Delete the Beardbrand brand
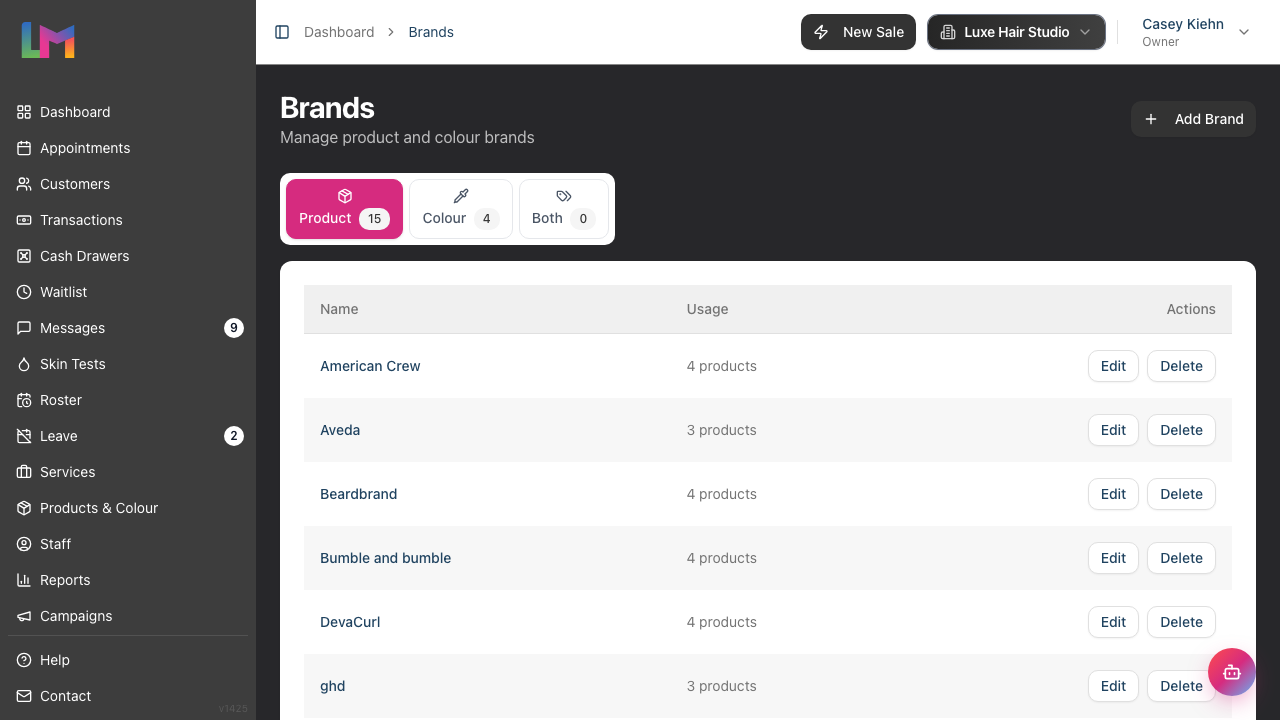 pyautogui.click(x=1181, y=494)
